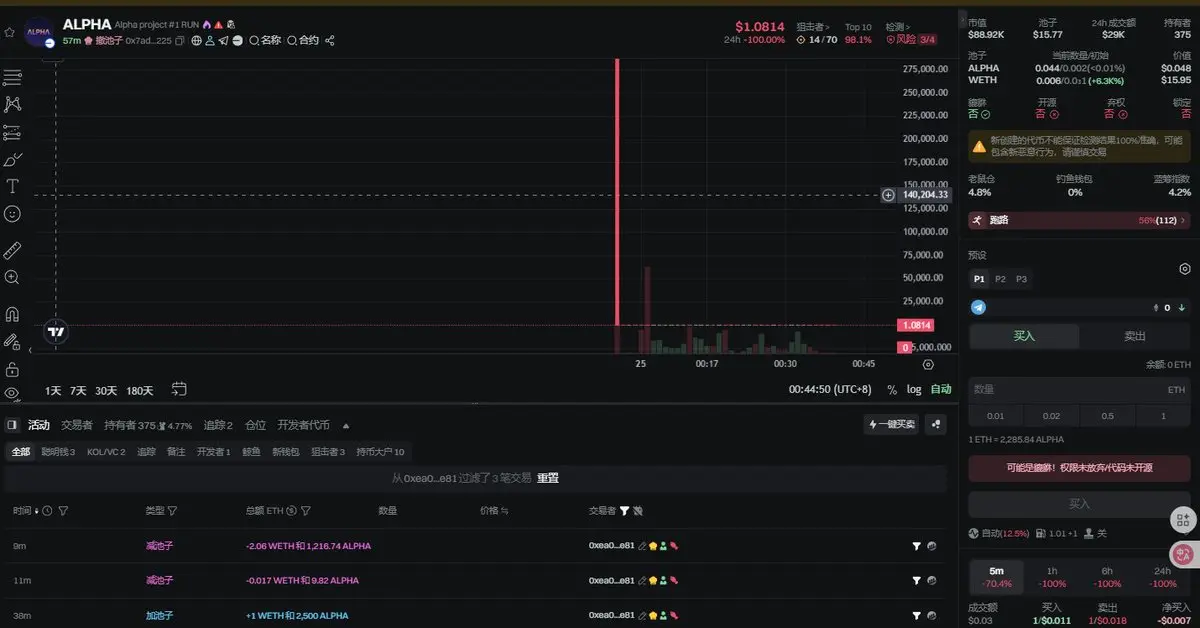Toggle lock all drawings icon
The height and width of the screenshot is (628, 1200).
(12, 369)
